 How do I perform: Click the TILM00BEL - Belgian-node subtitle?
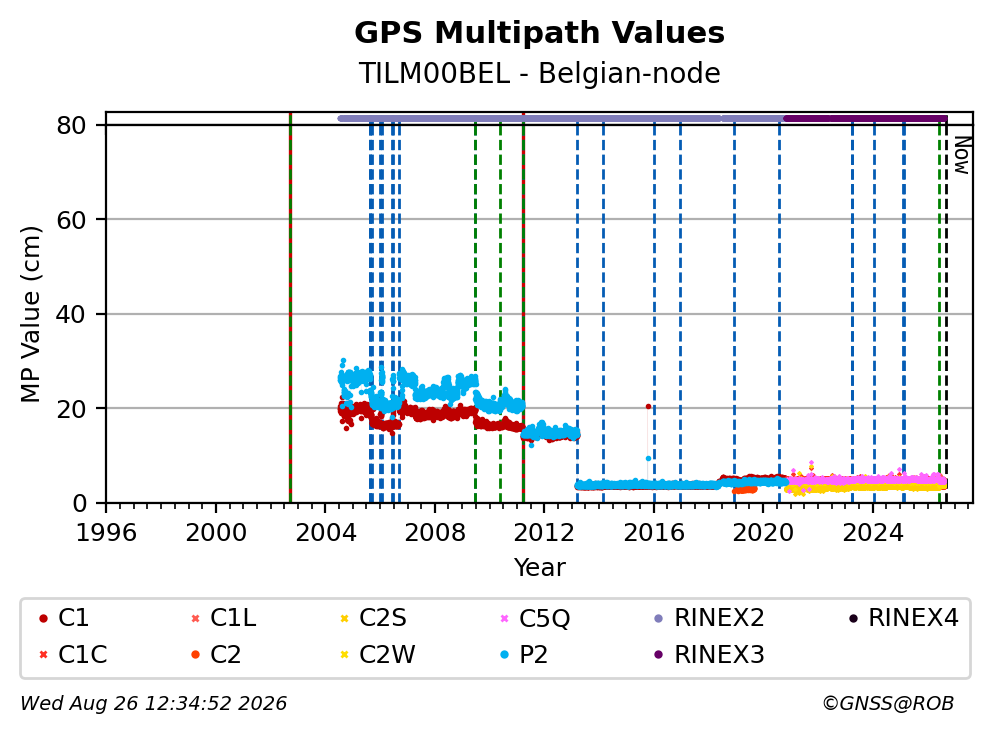539,73
